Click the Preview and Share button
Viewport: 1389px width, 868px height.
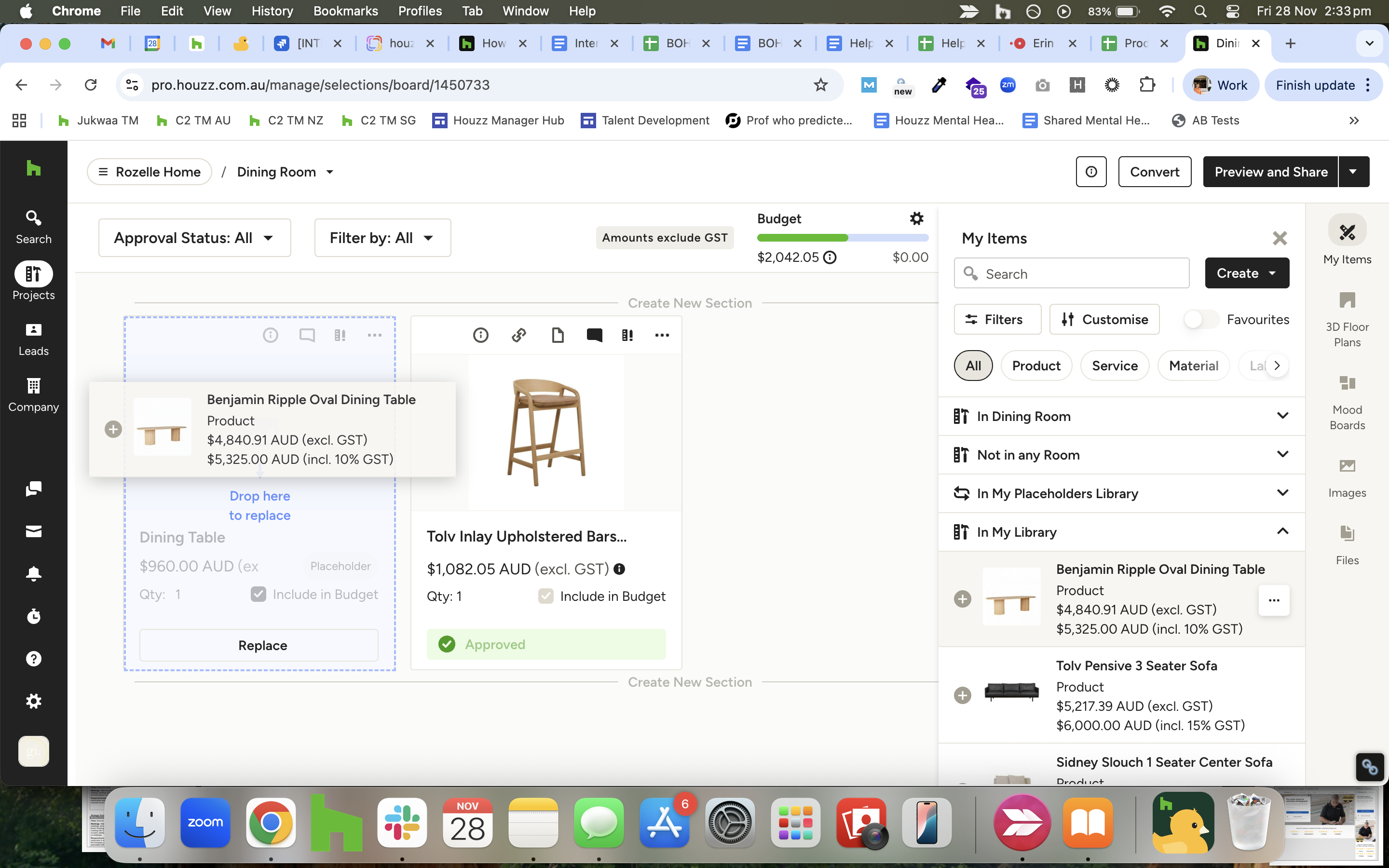[x=1270, y=172]
